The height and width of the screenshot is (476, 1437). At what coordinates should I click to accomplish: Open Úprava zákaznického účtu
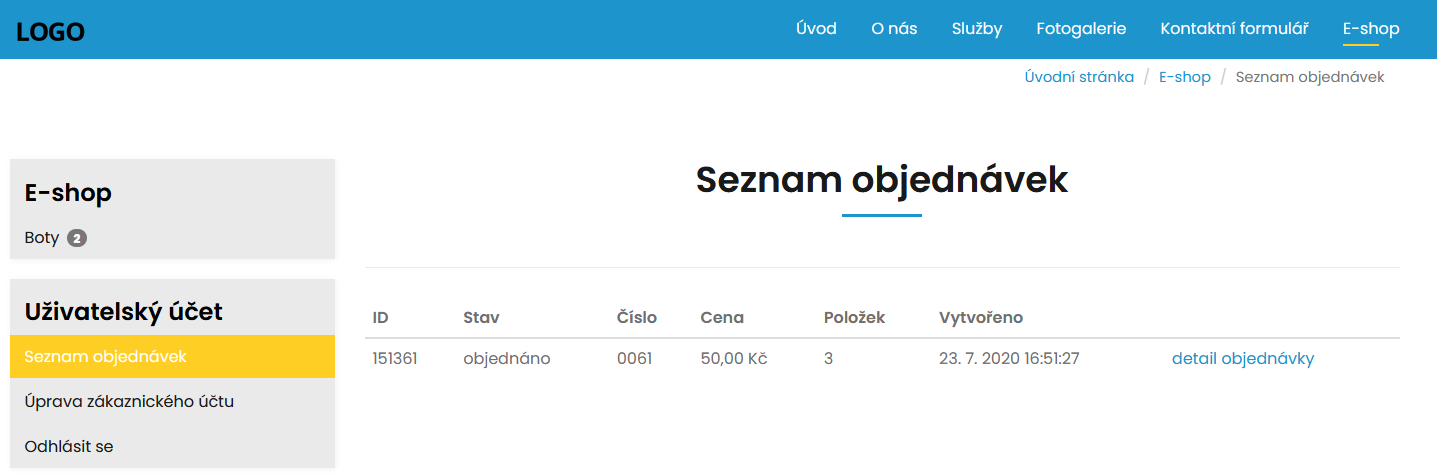(129, 402)
